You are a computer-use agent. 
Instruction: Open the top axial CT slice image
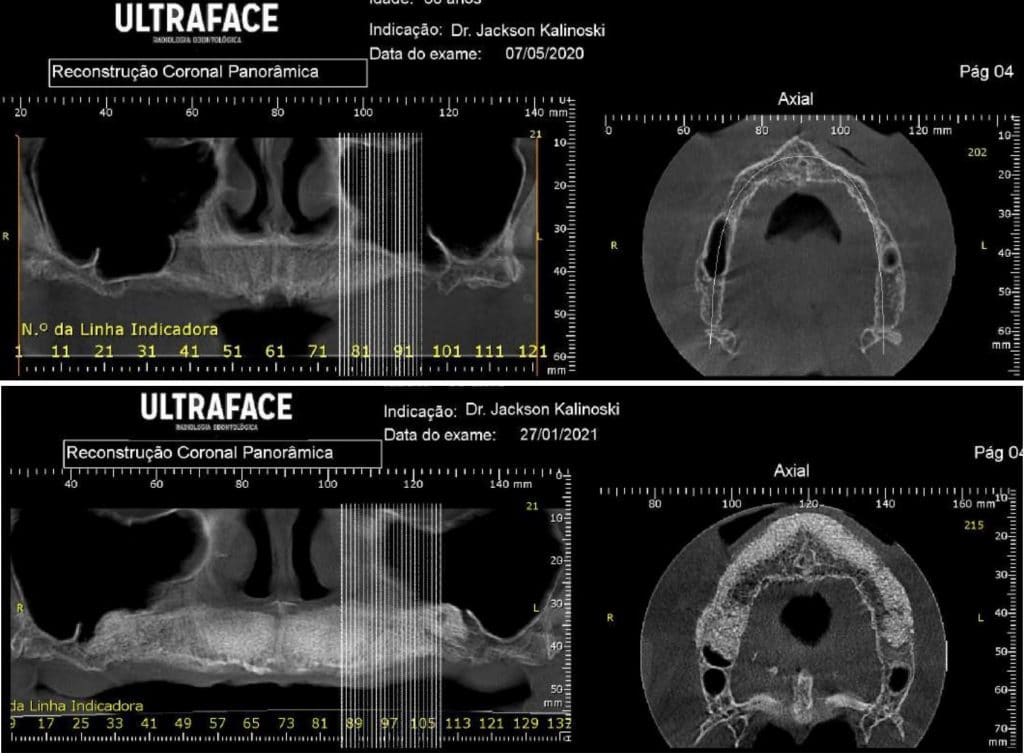797,247
